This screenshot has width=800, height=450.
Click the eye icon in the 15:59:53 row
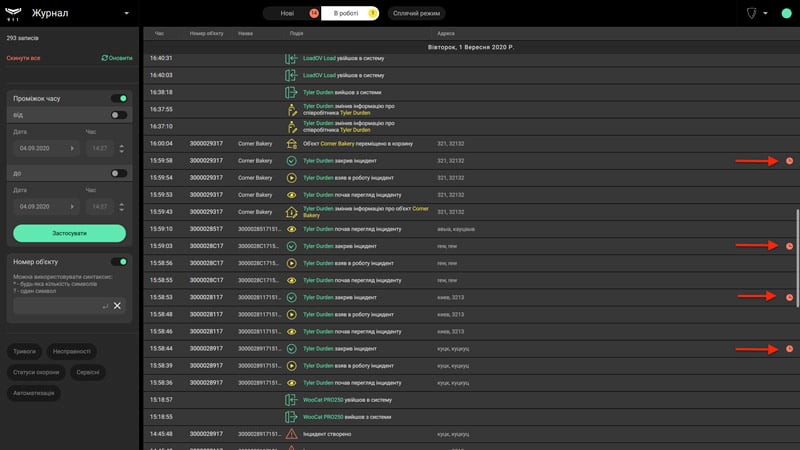291,195
